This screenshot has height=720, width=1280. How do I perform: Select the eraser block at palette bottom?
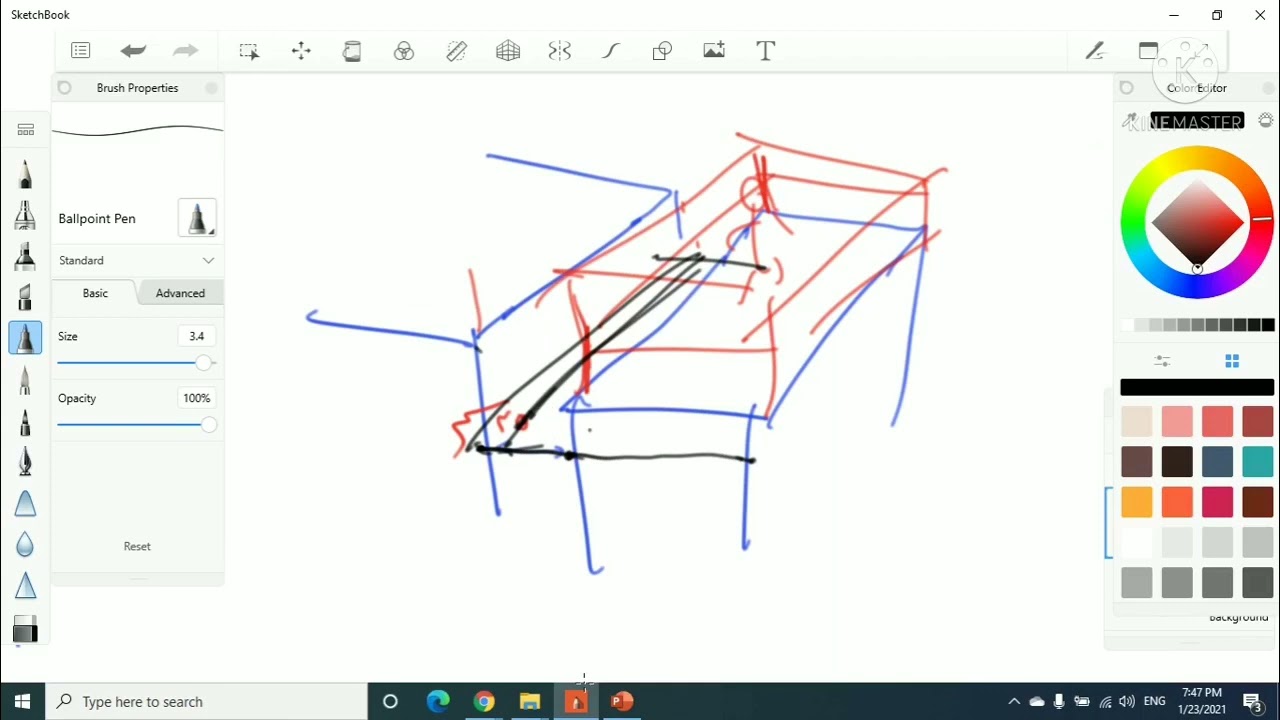(25, 629)
